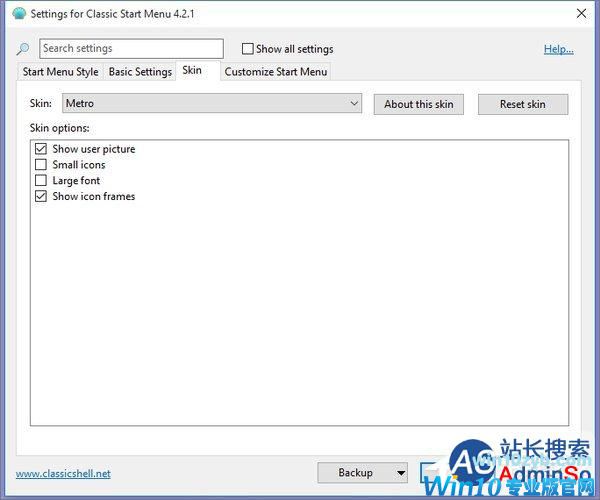This screenshot has height=500, width=600.
Task: Enable the Small icons checkbox
Action: click(x=41, y=165)
